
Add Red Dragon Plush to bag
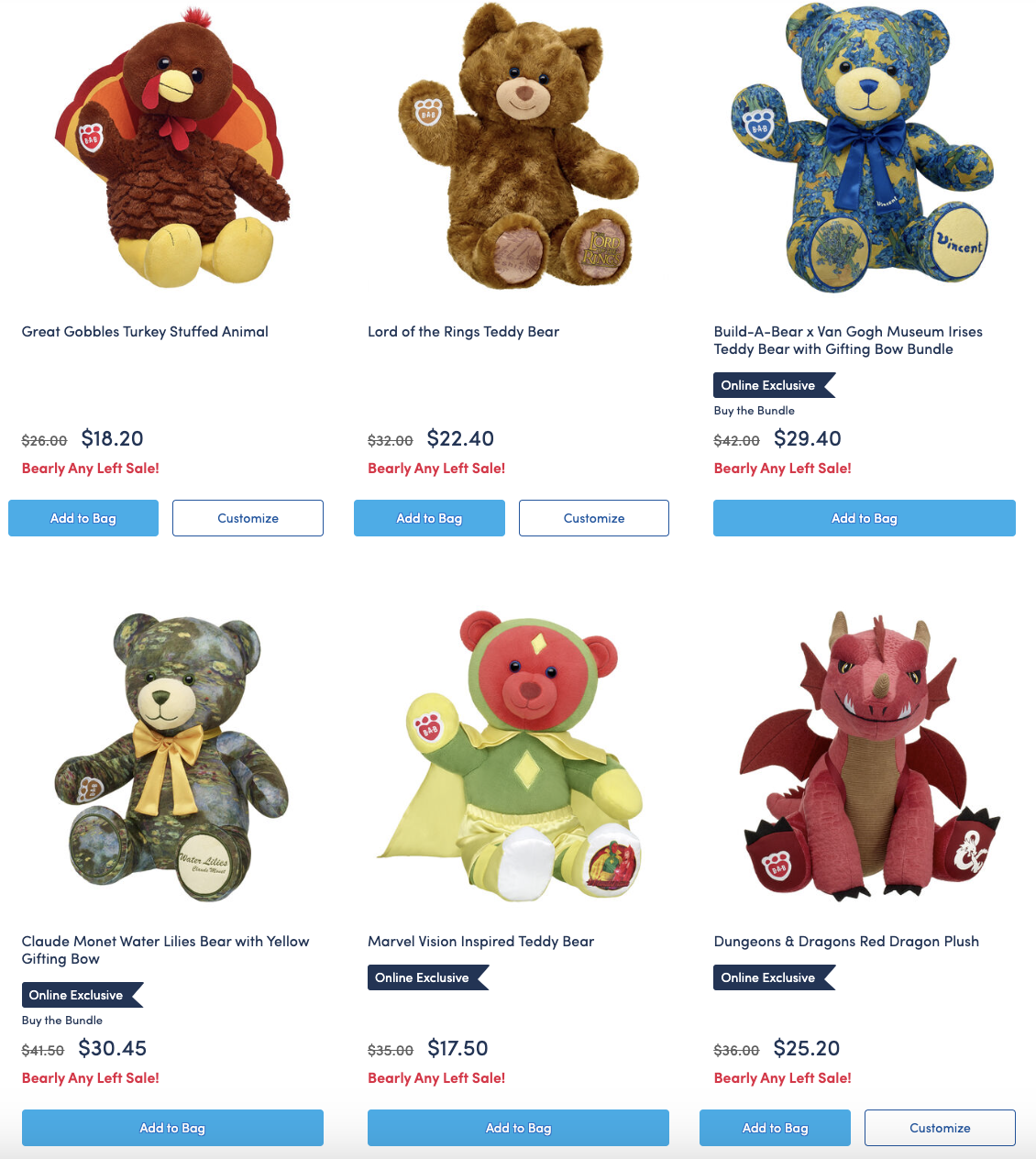(775, 1128)
